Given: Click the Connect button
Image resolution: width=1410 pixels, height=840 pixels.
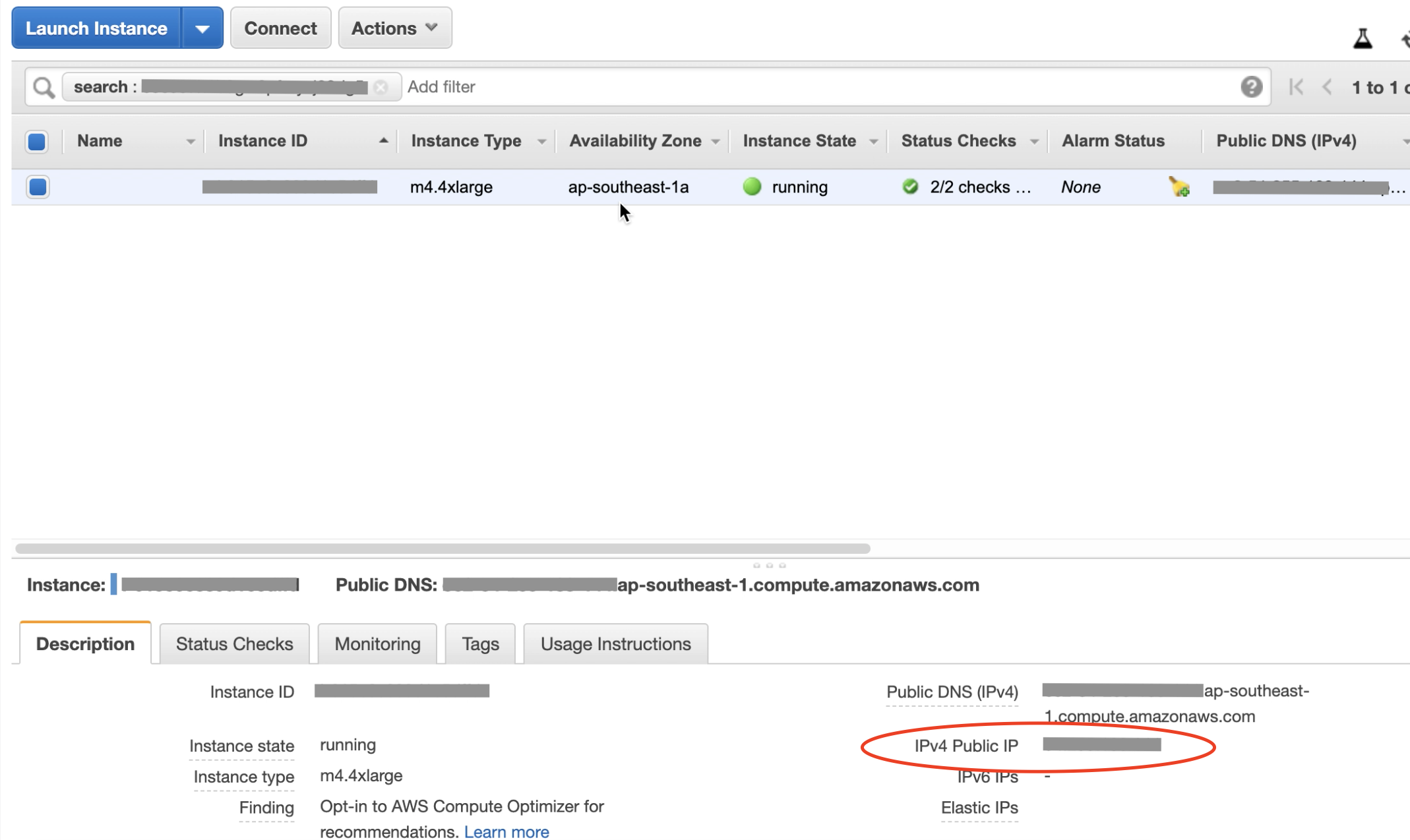Looking at the screenshot, I should tap(280, 28).
